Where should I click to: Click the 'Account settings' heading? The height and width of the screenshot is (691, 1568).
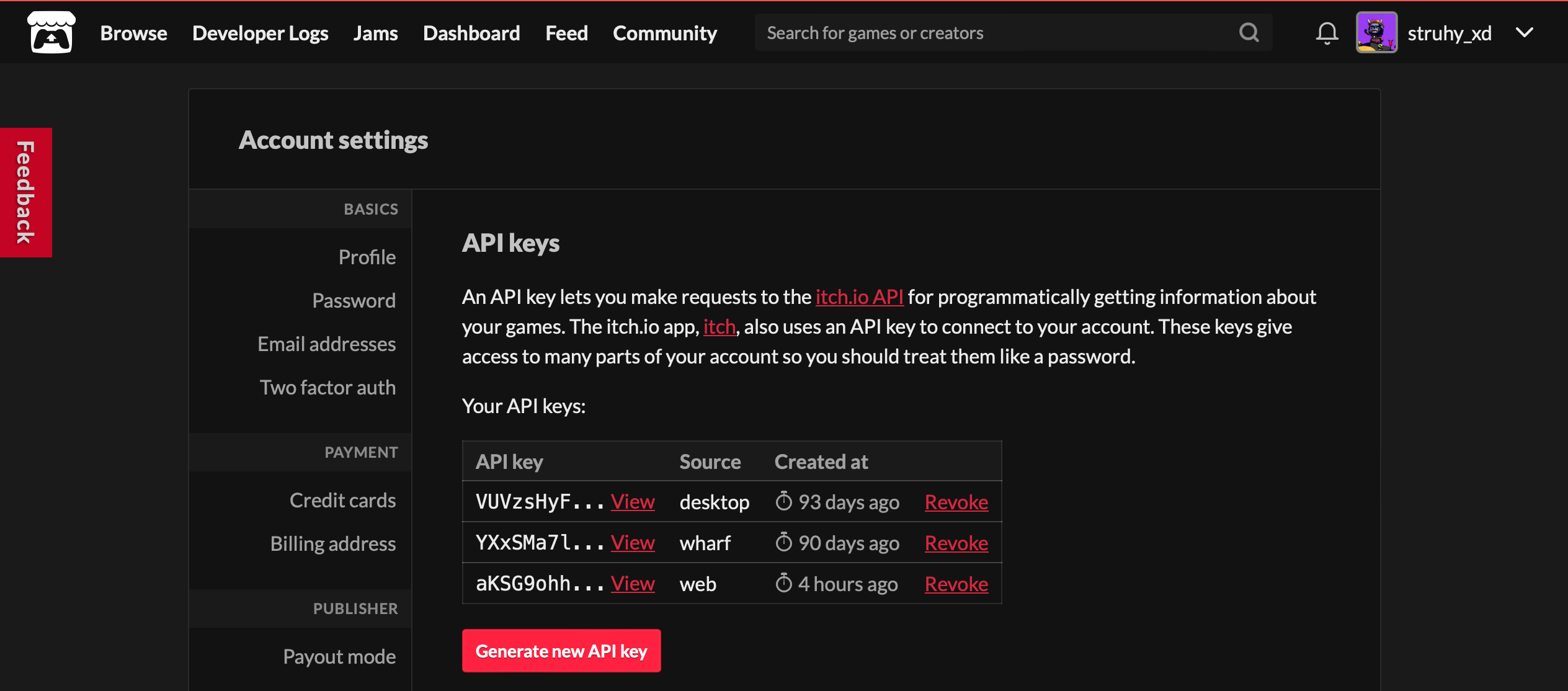coord(334,140)
